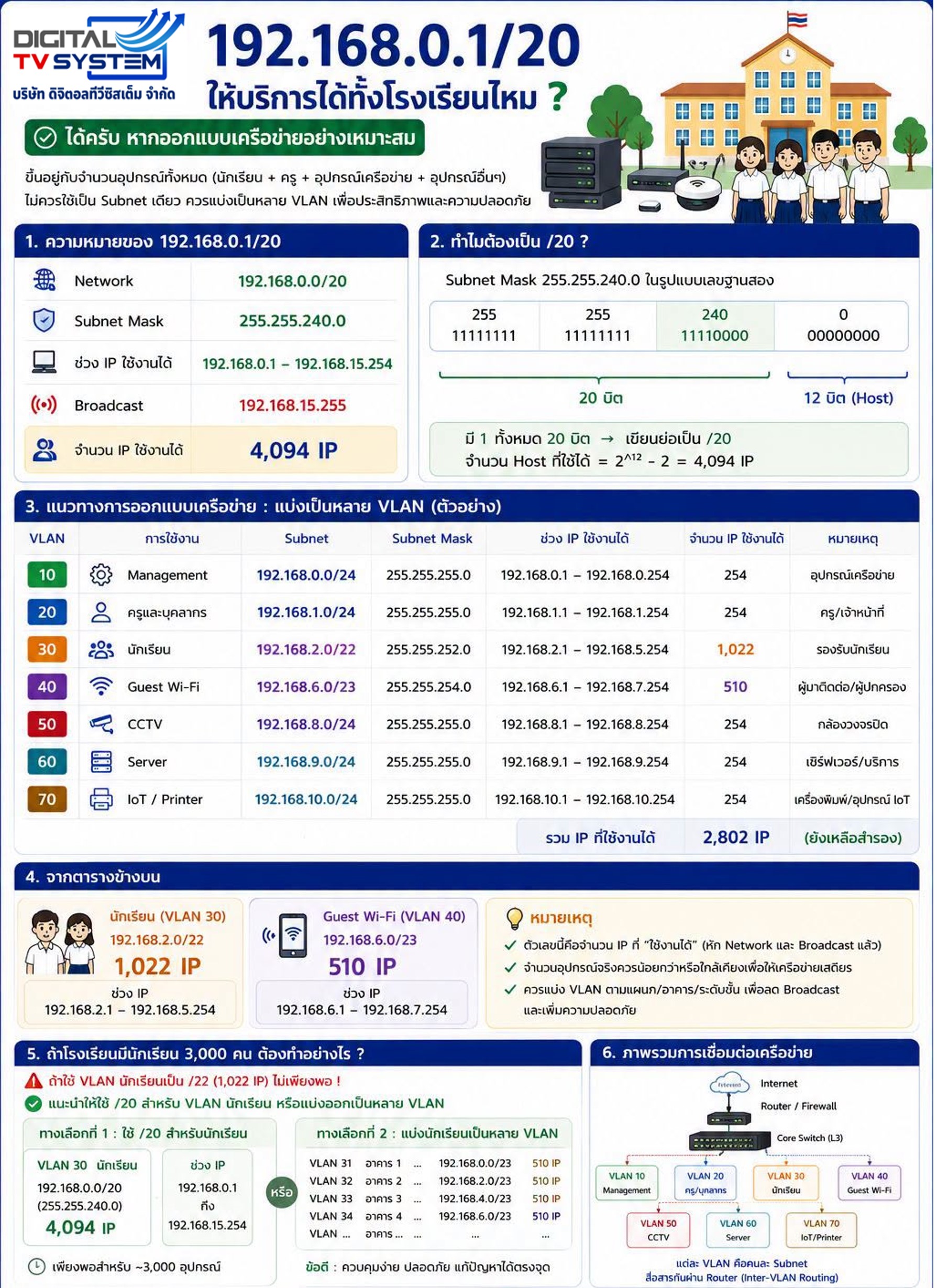The image size is (937, 1288).
Task: Click the Router / Firewall device icon
Action: [x=729, y=1118]
